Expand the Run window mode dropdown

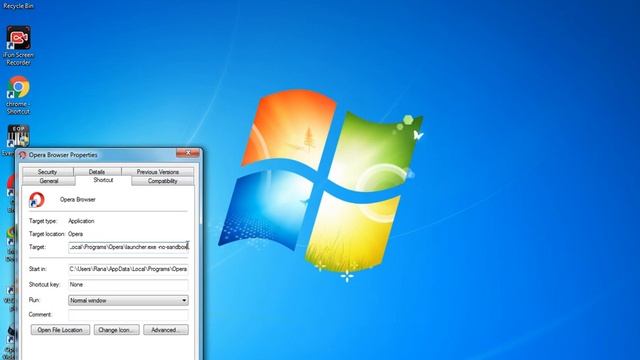coord(129,300)
